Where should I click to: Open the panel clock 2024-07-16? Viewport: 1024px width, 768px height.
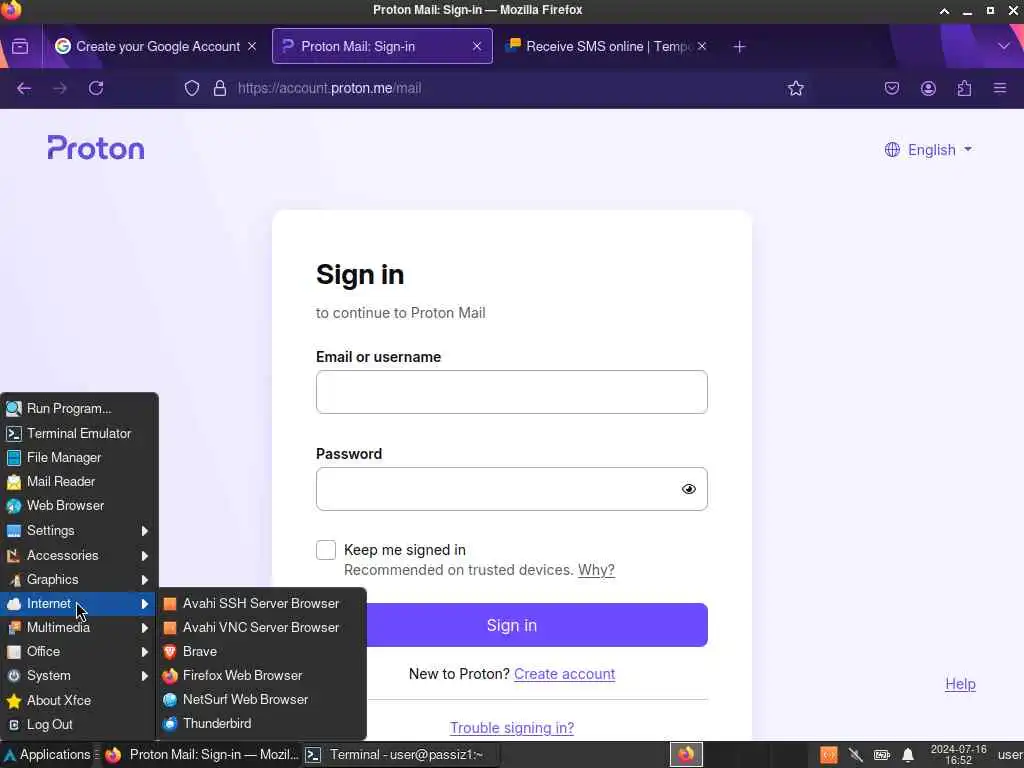click(958, 754)
